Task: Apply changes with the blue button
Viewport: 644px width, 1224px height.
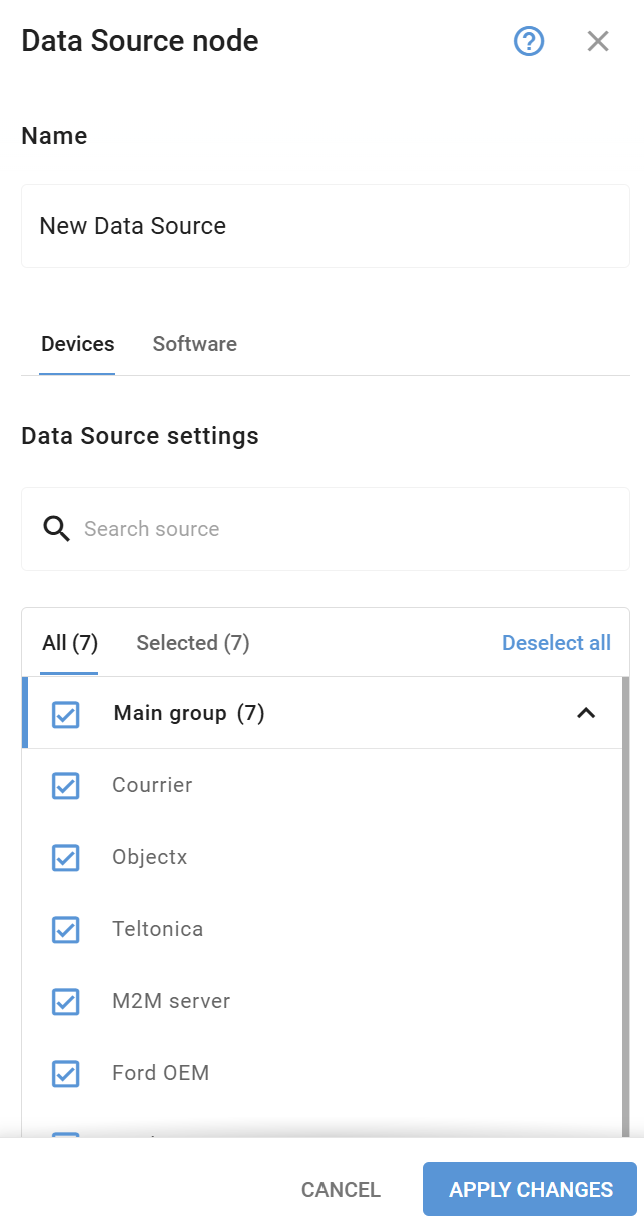Action: click(530, 1190)
